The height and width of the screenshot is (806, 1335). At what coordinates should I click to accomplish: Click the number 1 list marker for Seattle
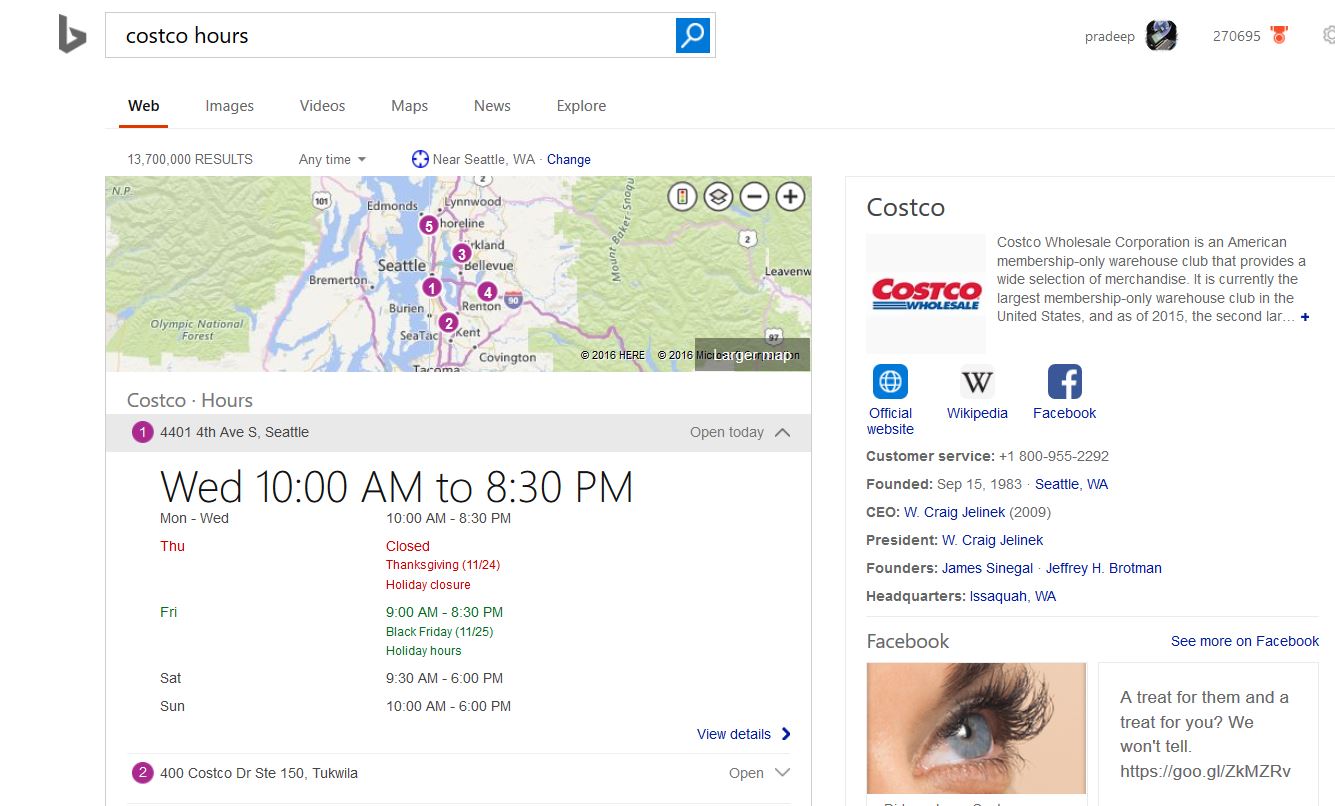(142, 432)
